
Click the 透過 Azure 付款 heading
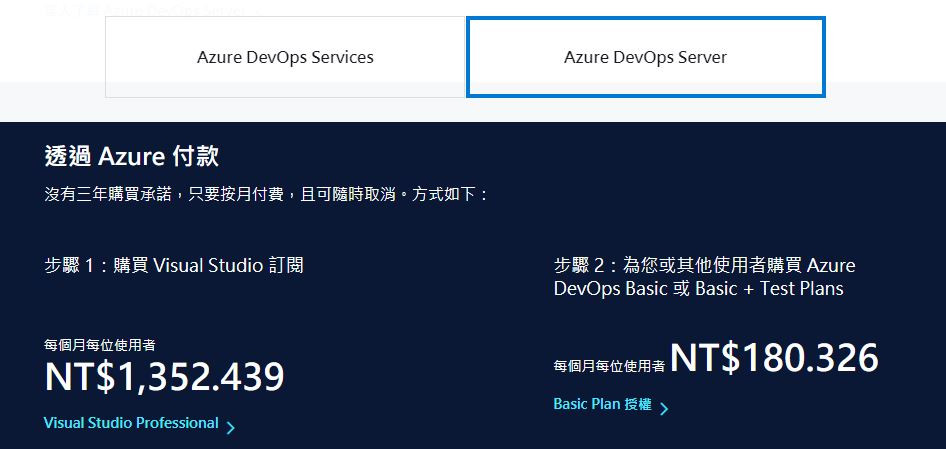tap(132, 156)
